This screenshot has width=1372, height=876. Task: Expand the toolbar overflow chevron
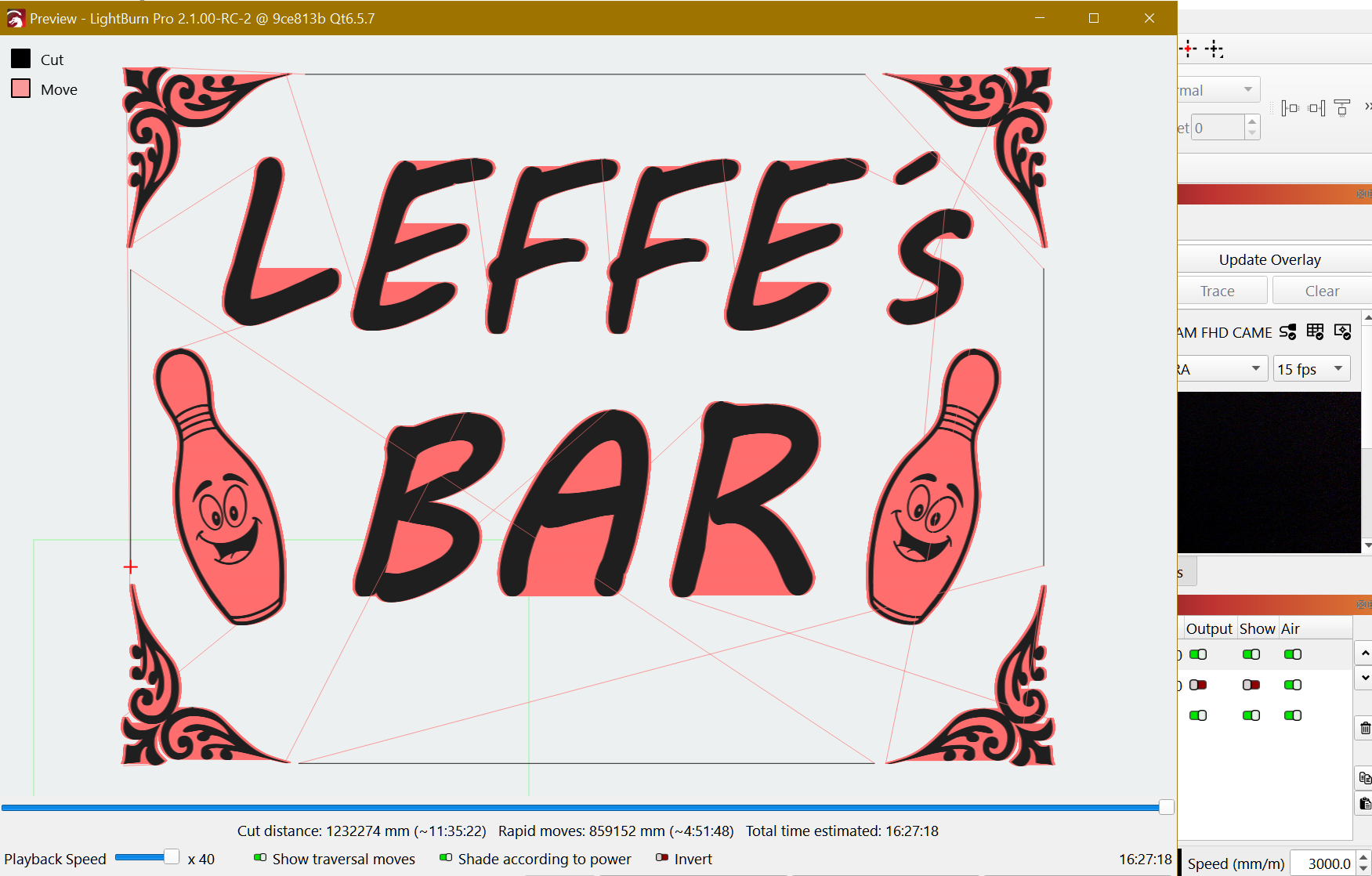tap(1367, 107)
